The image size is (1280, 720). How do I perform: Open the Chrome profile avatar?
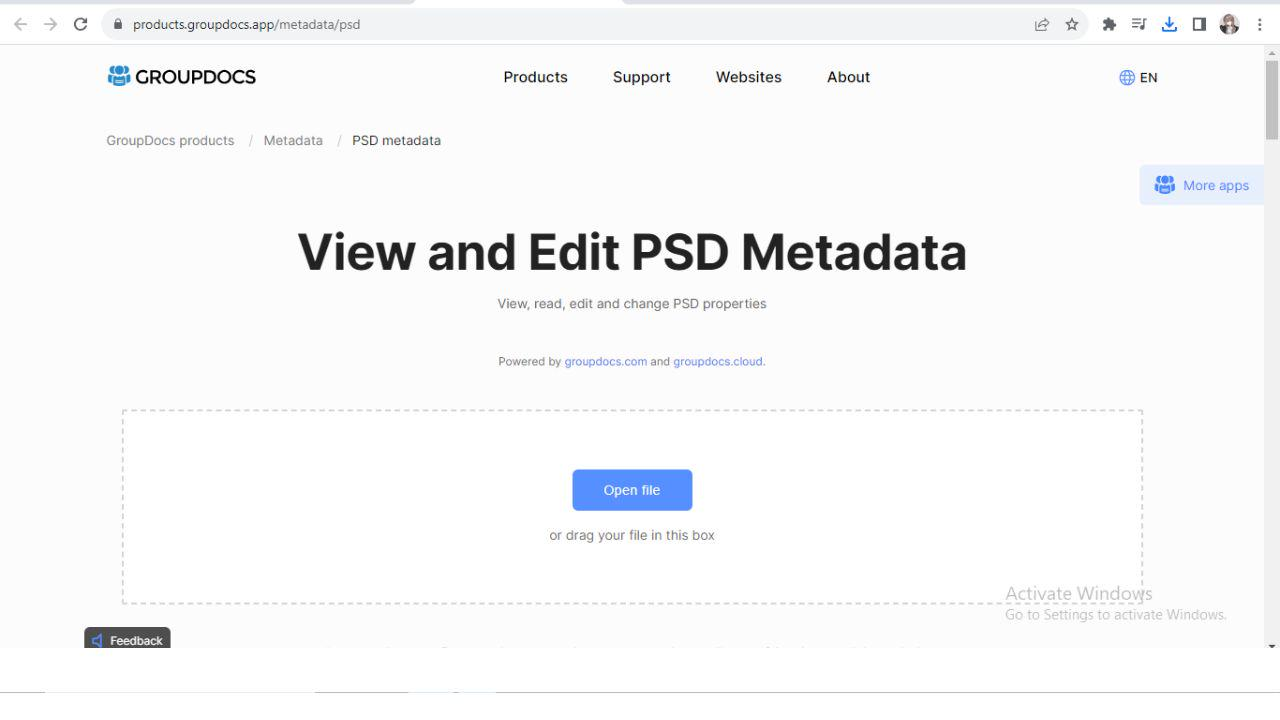pyautogui.click(x=1229, y=24)
